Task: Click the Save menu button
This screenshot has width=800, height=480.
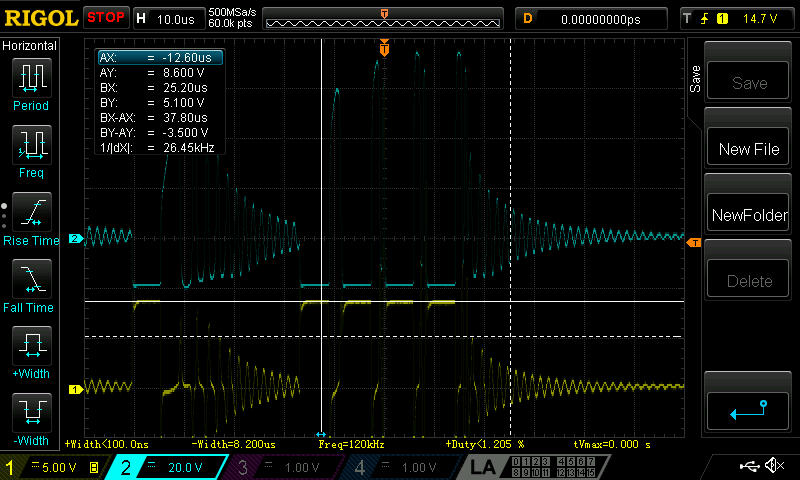Action: coord(748,82)
